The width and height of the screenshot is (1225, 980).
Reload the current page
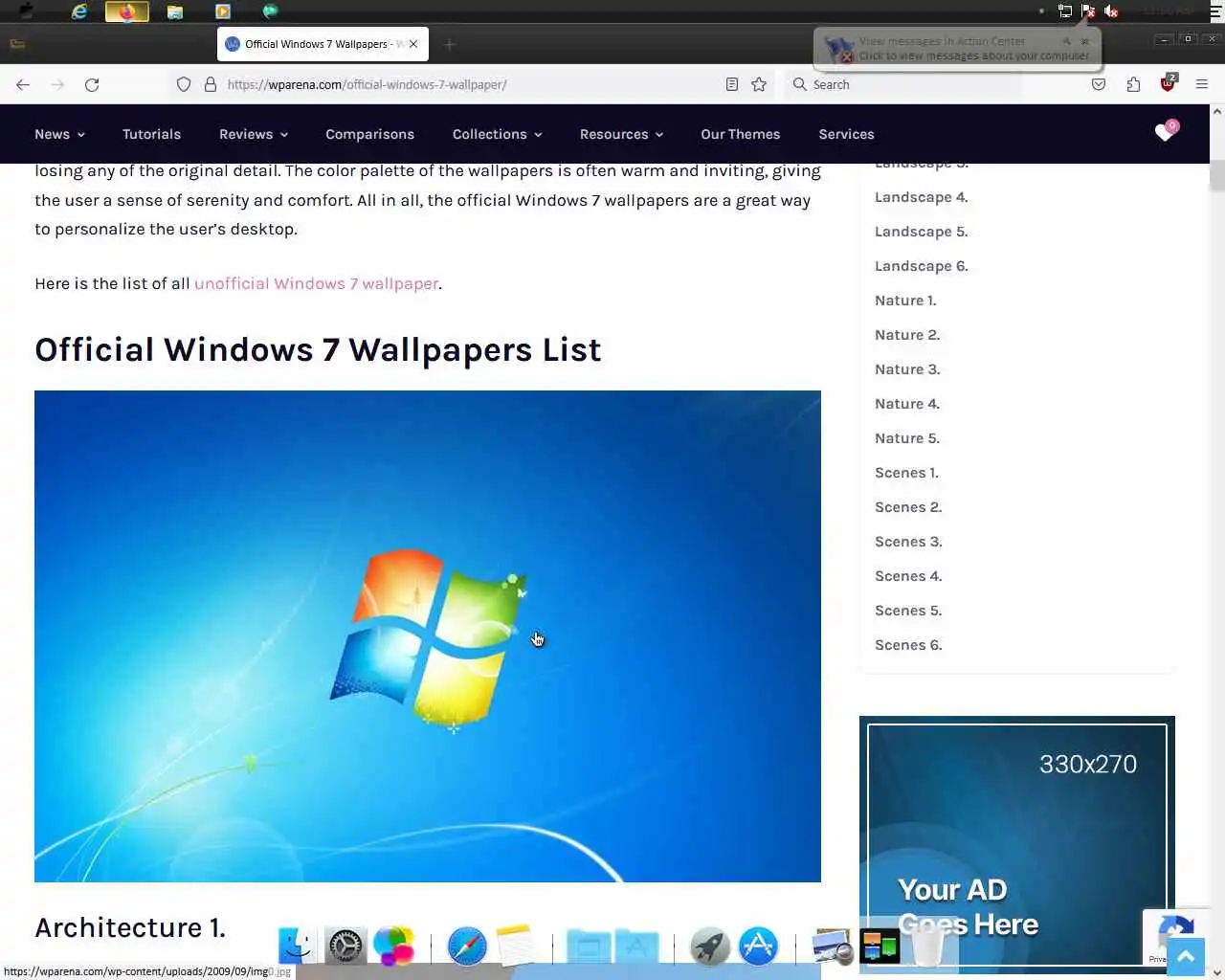[92, 84]
